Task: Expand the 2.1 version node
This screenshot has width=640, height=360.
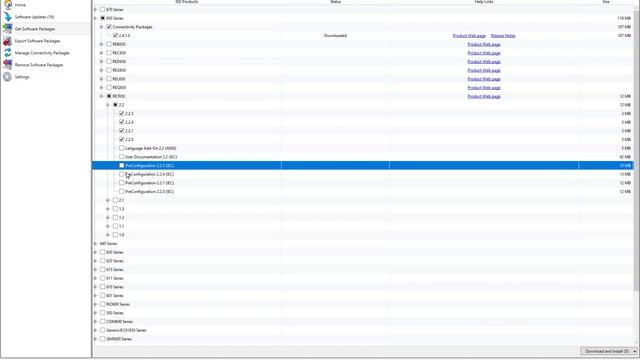Action: [108, 200]
